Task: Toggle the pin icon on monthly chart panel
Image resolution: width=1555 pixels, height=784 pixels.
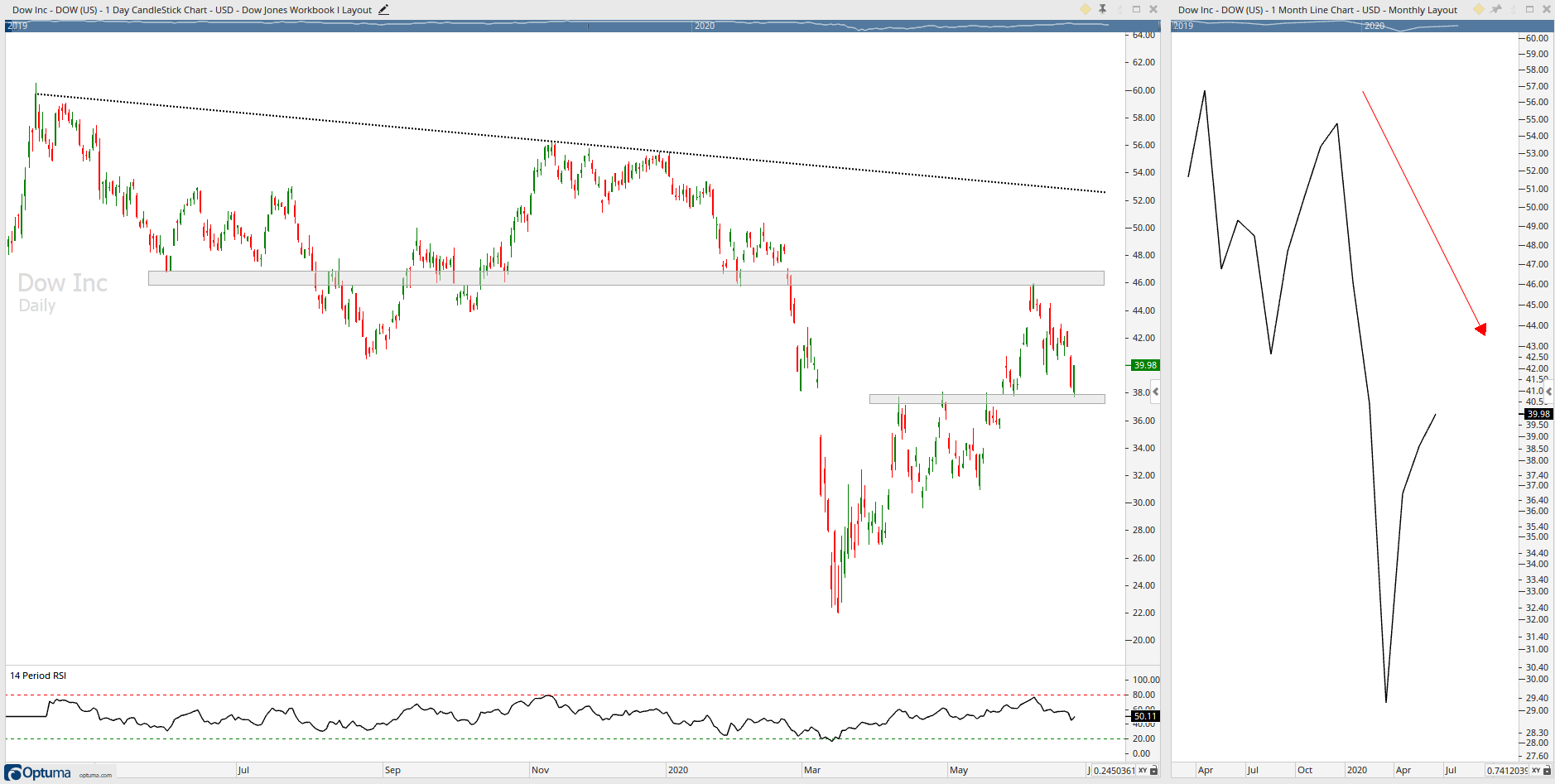Action: (1496, 9)
